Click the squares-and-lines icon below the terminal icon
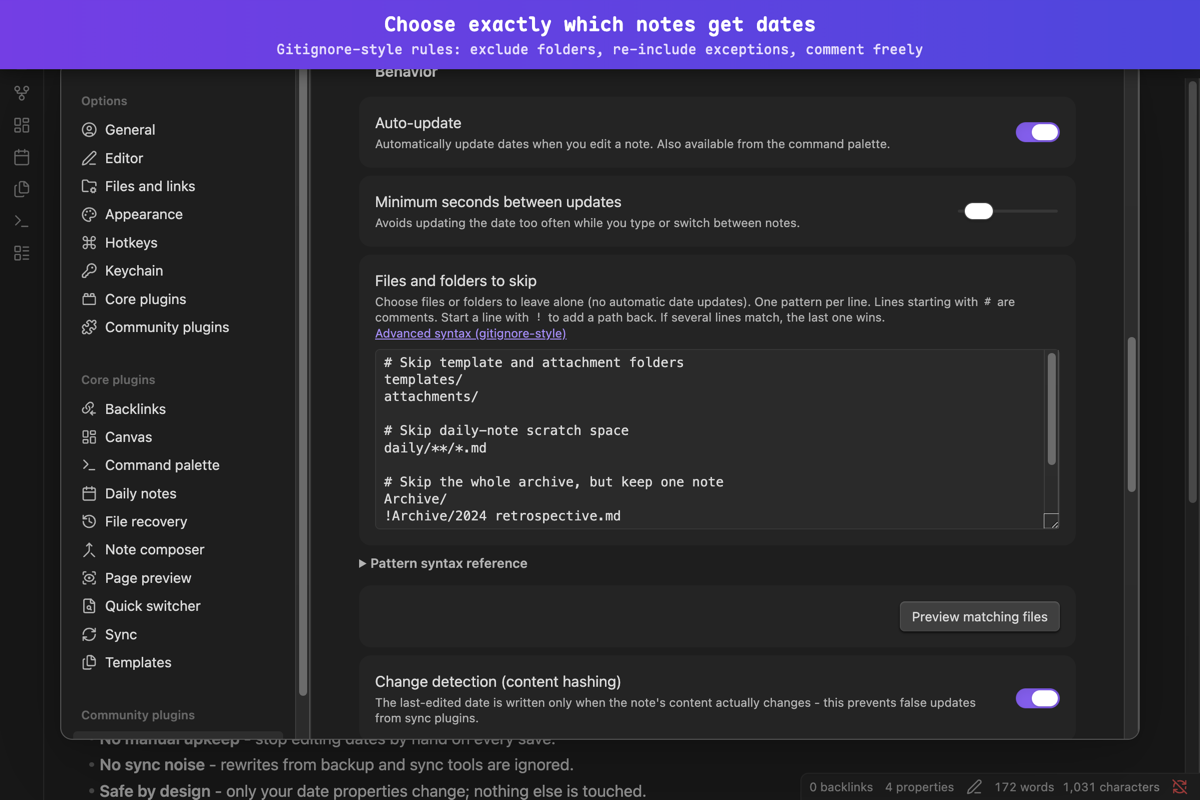The height and width of the screenshot is (800, 1200). coord(22,253)
